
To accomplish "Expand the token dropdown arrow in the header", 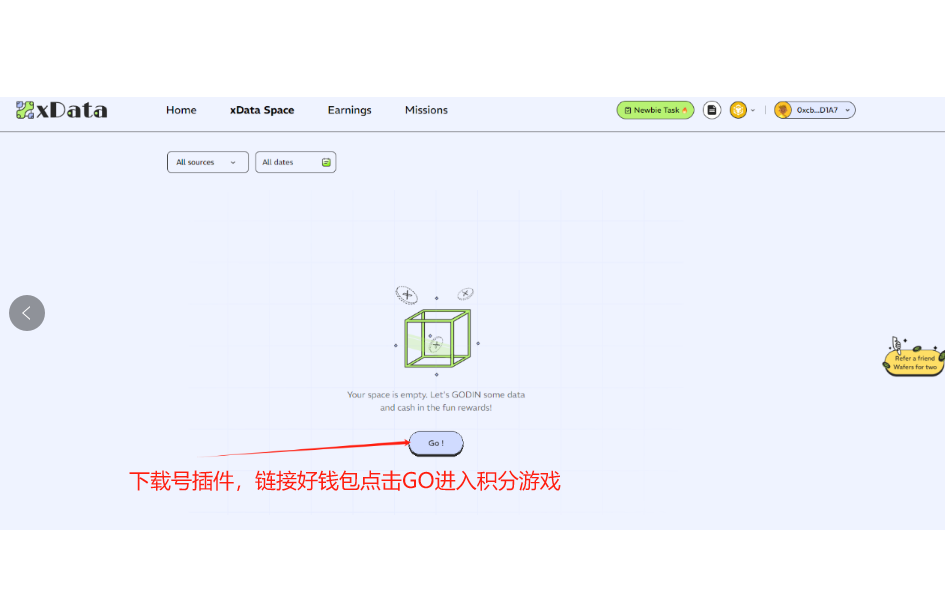I will tap(753, 110).
